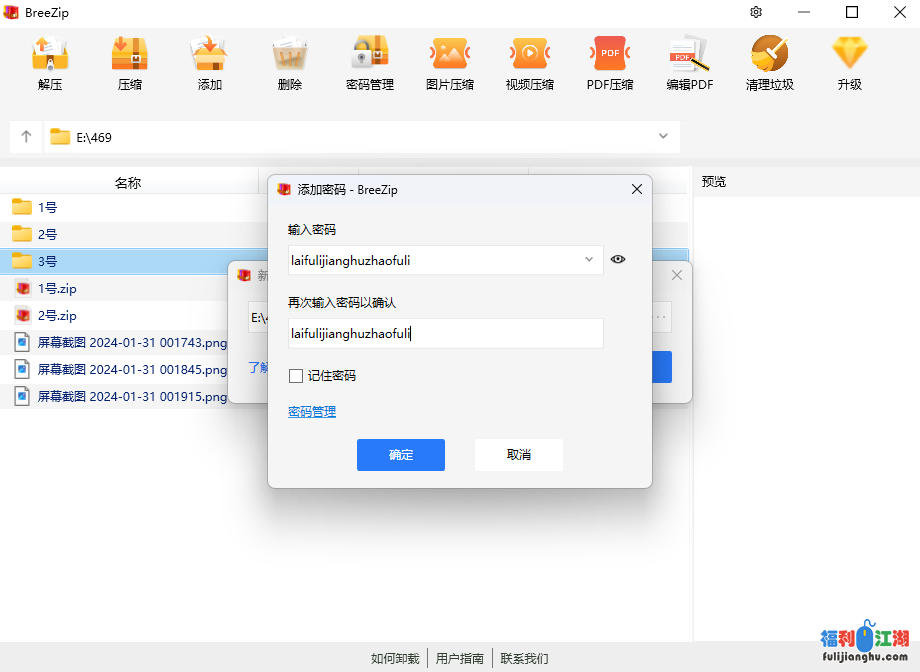Click the 压缩 compress icon
The width and height of the screenshot is (920, 672).
pos(130,55)
